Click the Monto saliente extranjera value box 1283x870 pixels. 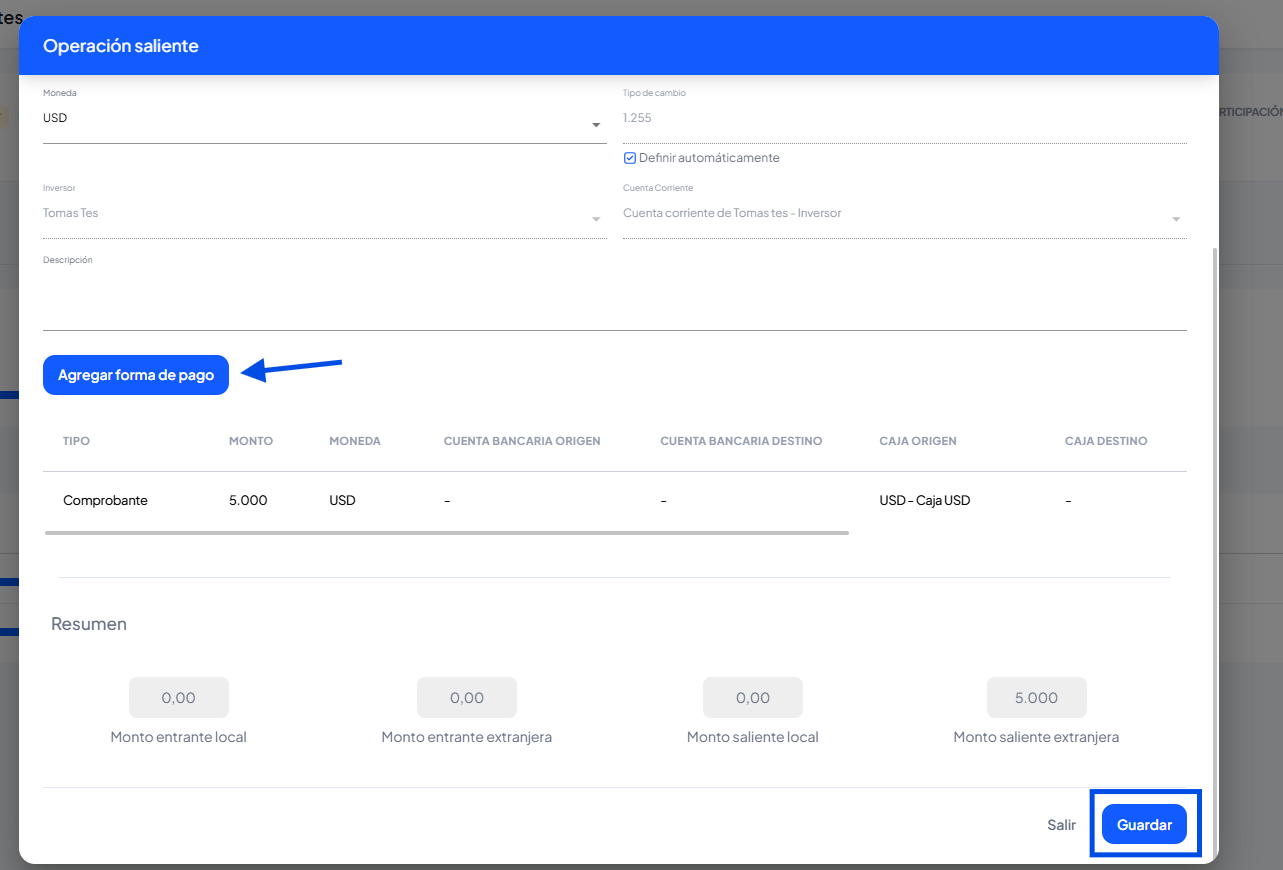point(1036,698)
